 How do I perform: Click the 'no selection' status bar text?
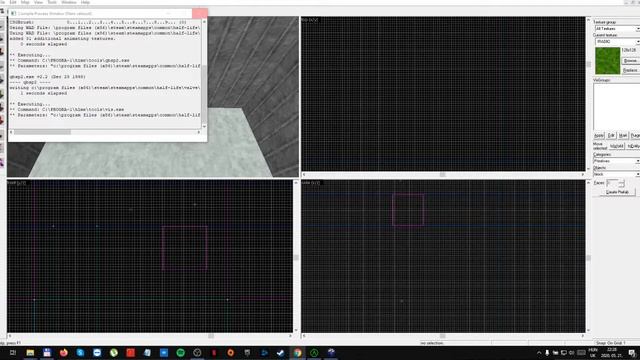(x=432, y=343)
